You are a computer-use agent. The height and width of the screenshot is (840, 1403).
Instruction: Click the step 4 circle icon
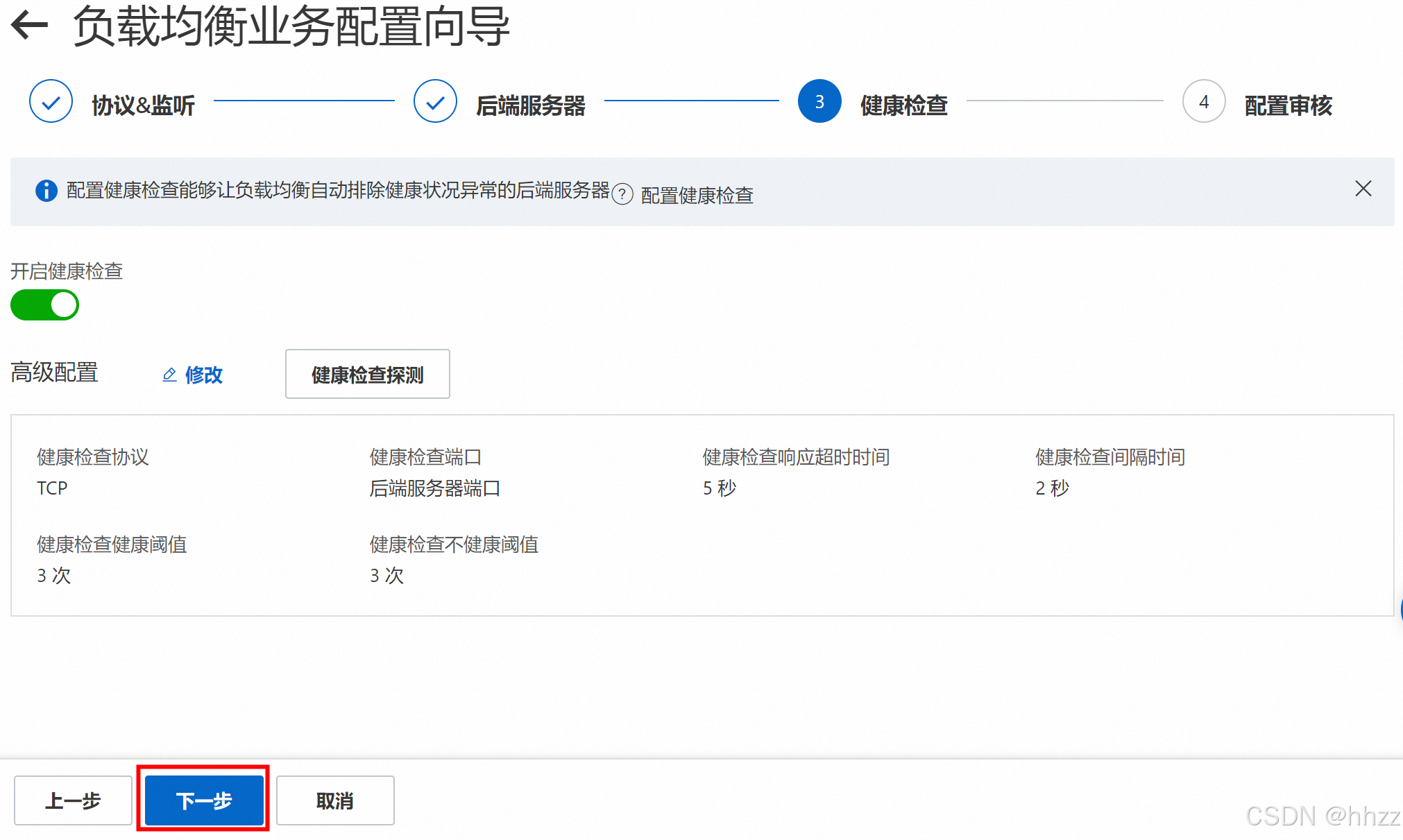point(1204,101)
